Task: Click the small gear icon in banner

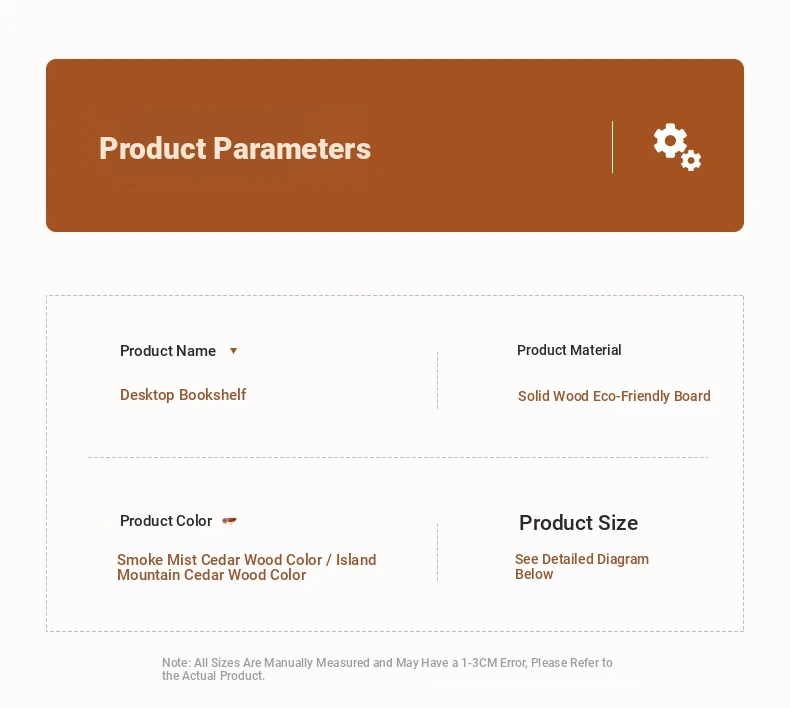Action: point(691,160)
